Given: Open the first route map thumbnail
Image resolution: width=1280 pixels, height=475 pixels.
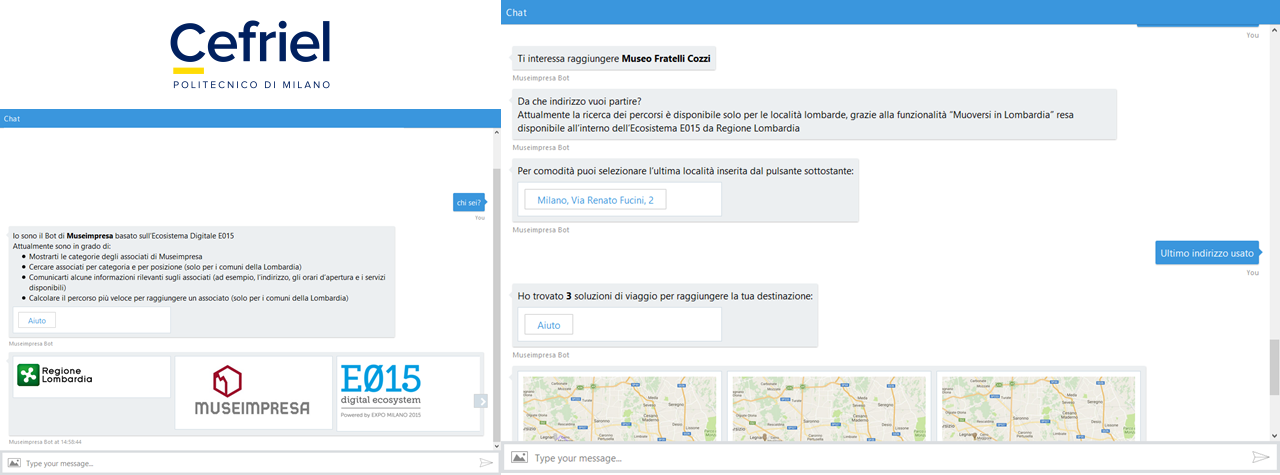Looking at the screenshot, I should 619,407.
